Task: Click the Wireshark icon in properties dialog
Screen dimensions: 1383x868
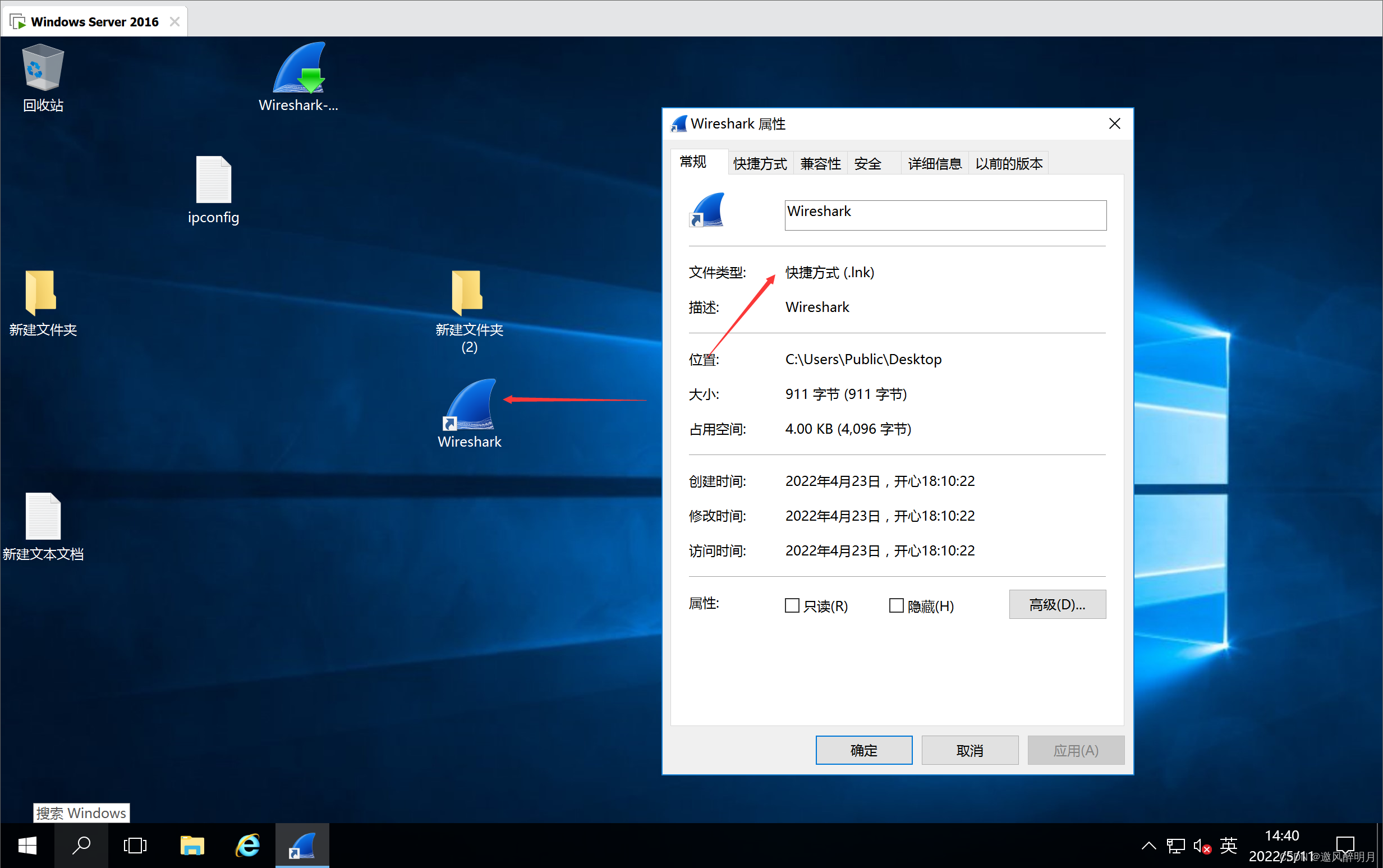Action: click(707, 210)
